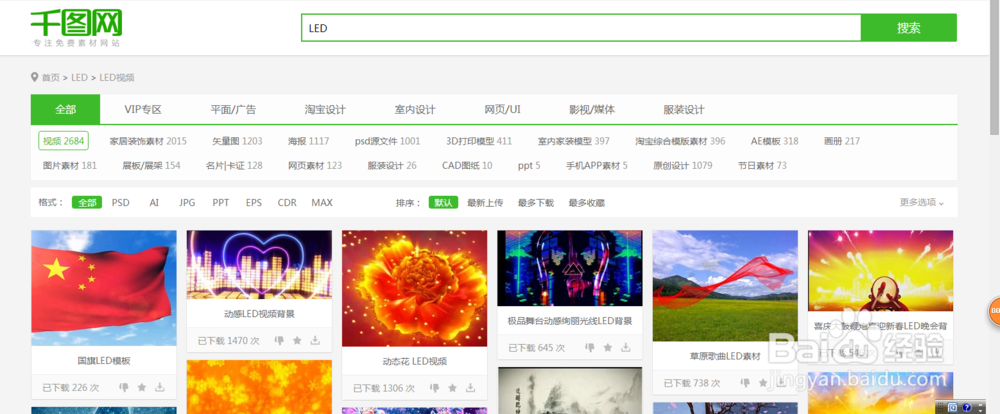Download 极品舞台动感绚丽光线LED背景 via download icon
The width and height of the screenshot is (1000, 414).
click(x=626, y=348)
